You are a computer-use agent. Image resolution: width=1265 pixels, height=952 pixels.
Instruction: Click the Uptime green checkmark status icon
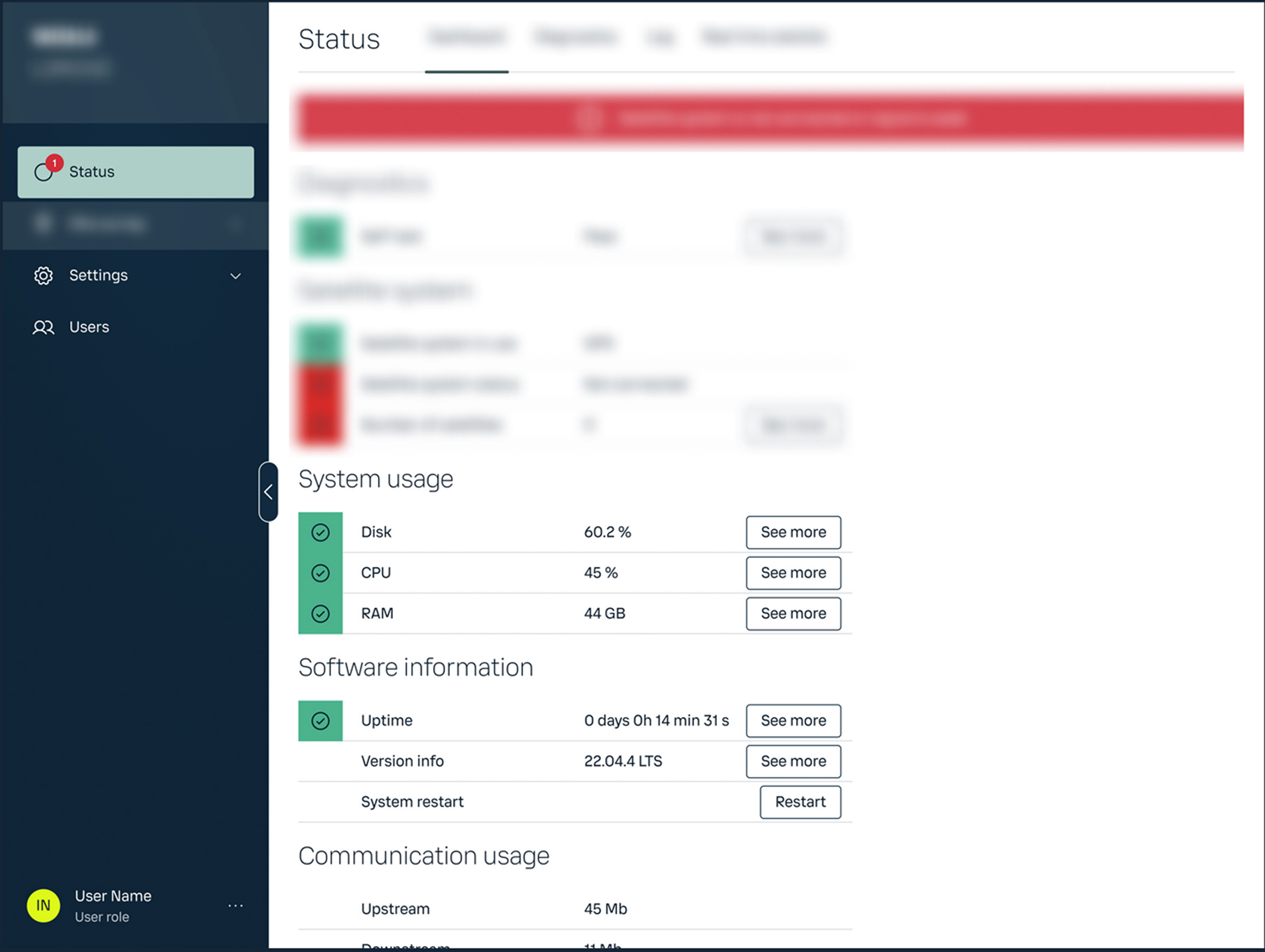tap(320, 721)
